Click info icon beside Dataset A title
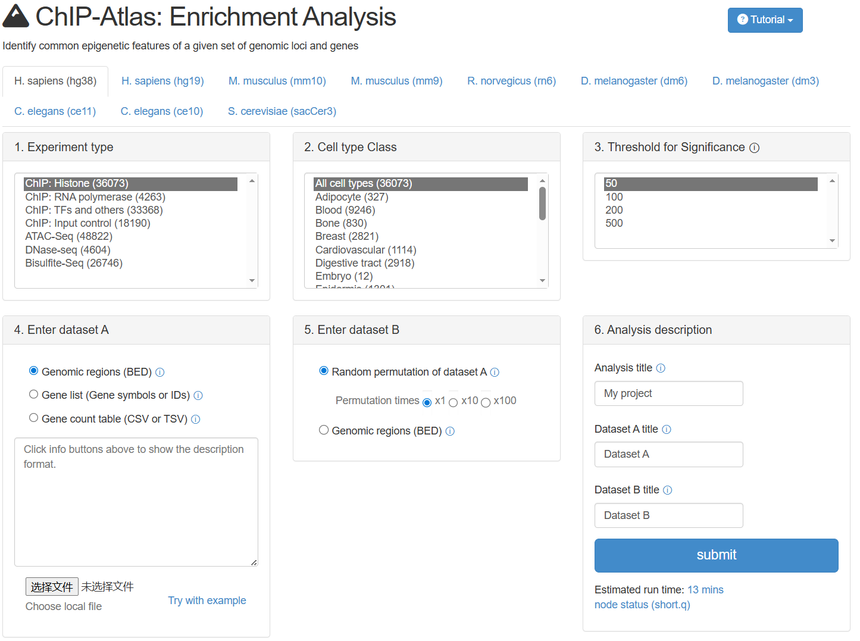The height and width of the screenshot is (641, 860). [x=667, y=429]
